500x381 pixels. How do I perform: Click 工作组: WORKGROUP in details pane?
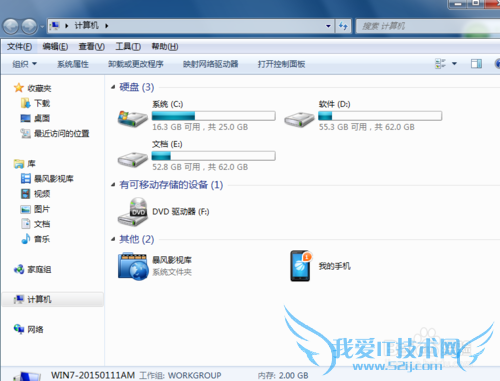[x=180, y=375]
